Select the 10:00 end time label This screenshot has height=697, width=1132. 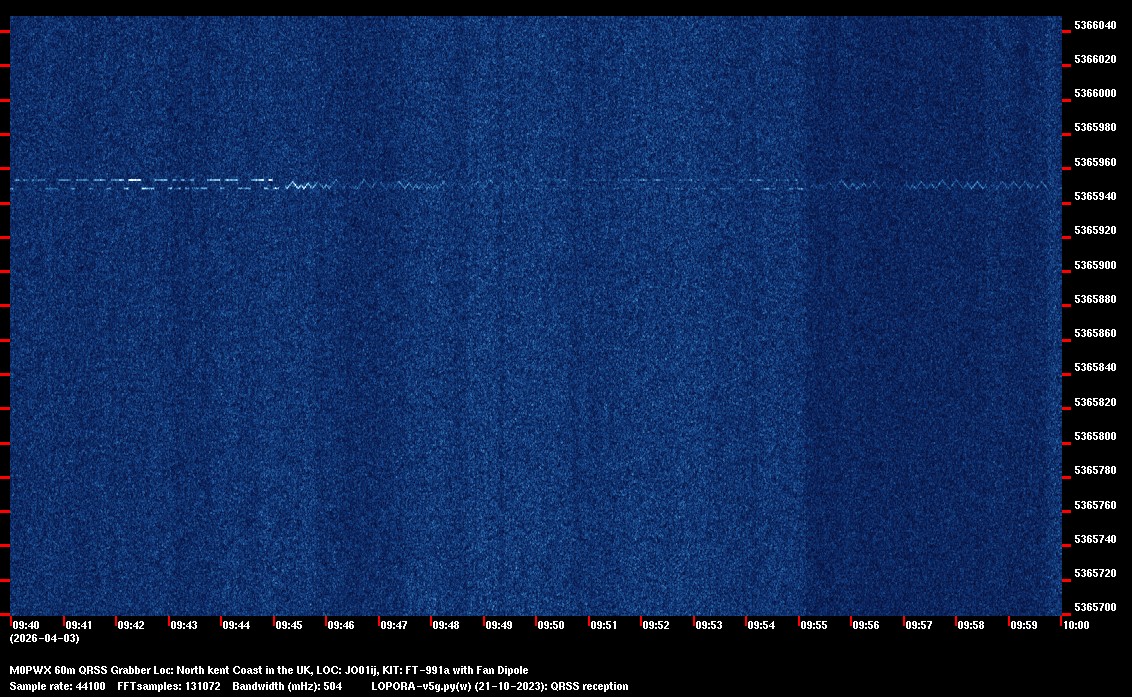[1076, 625]
